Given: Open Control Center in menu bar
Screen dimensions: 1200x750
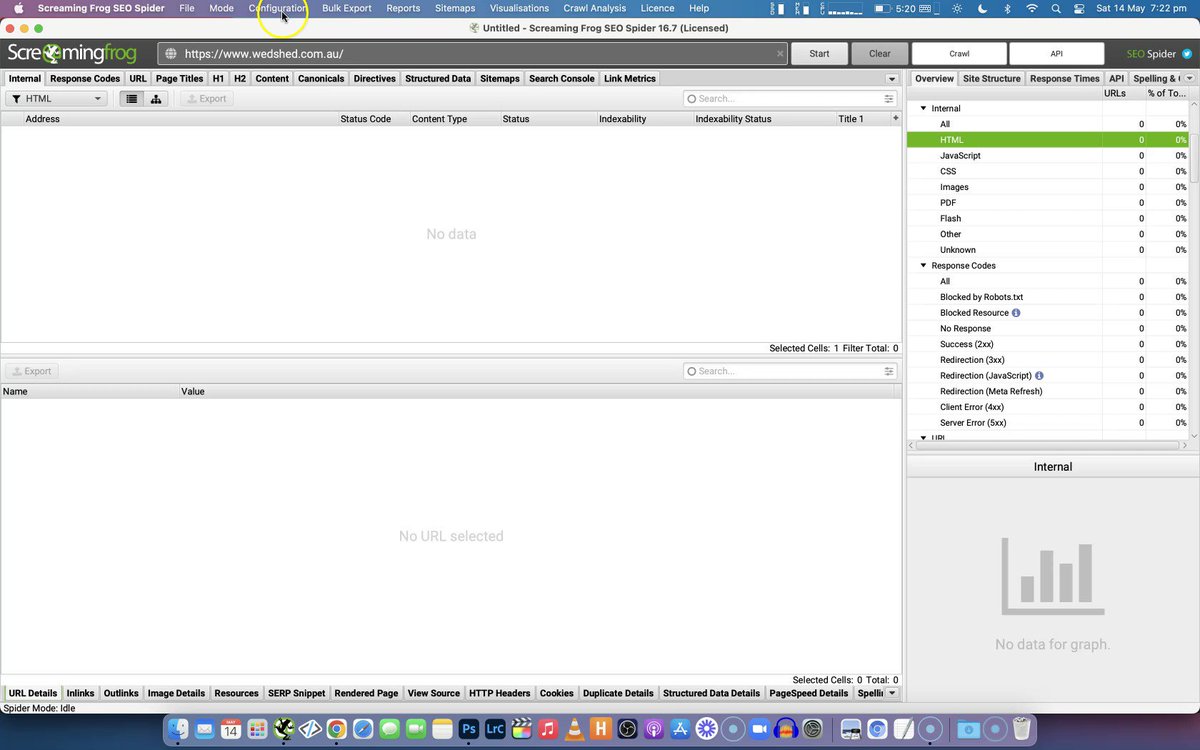Looking at the screenshot, I should (x=1079, y=8).
